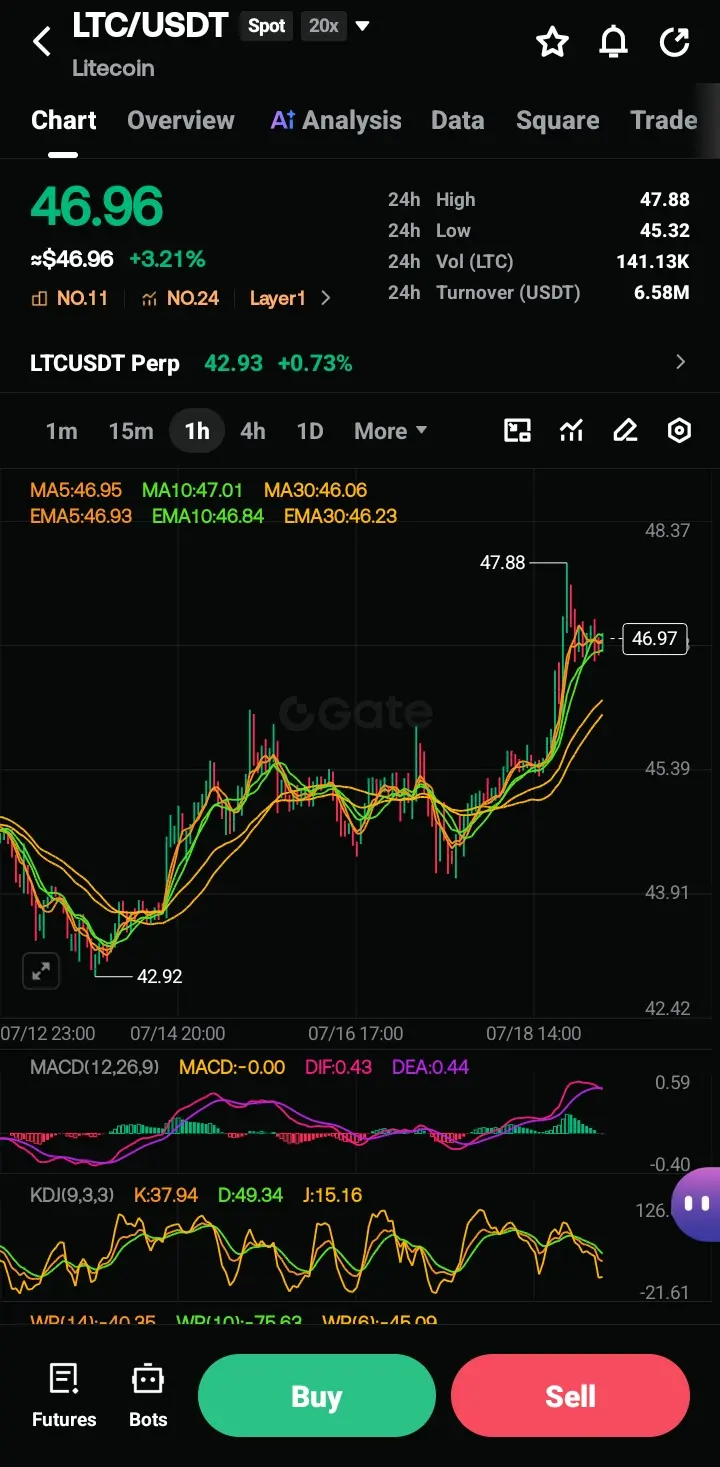Select the 1h timeframe

(x=197, y=431)
